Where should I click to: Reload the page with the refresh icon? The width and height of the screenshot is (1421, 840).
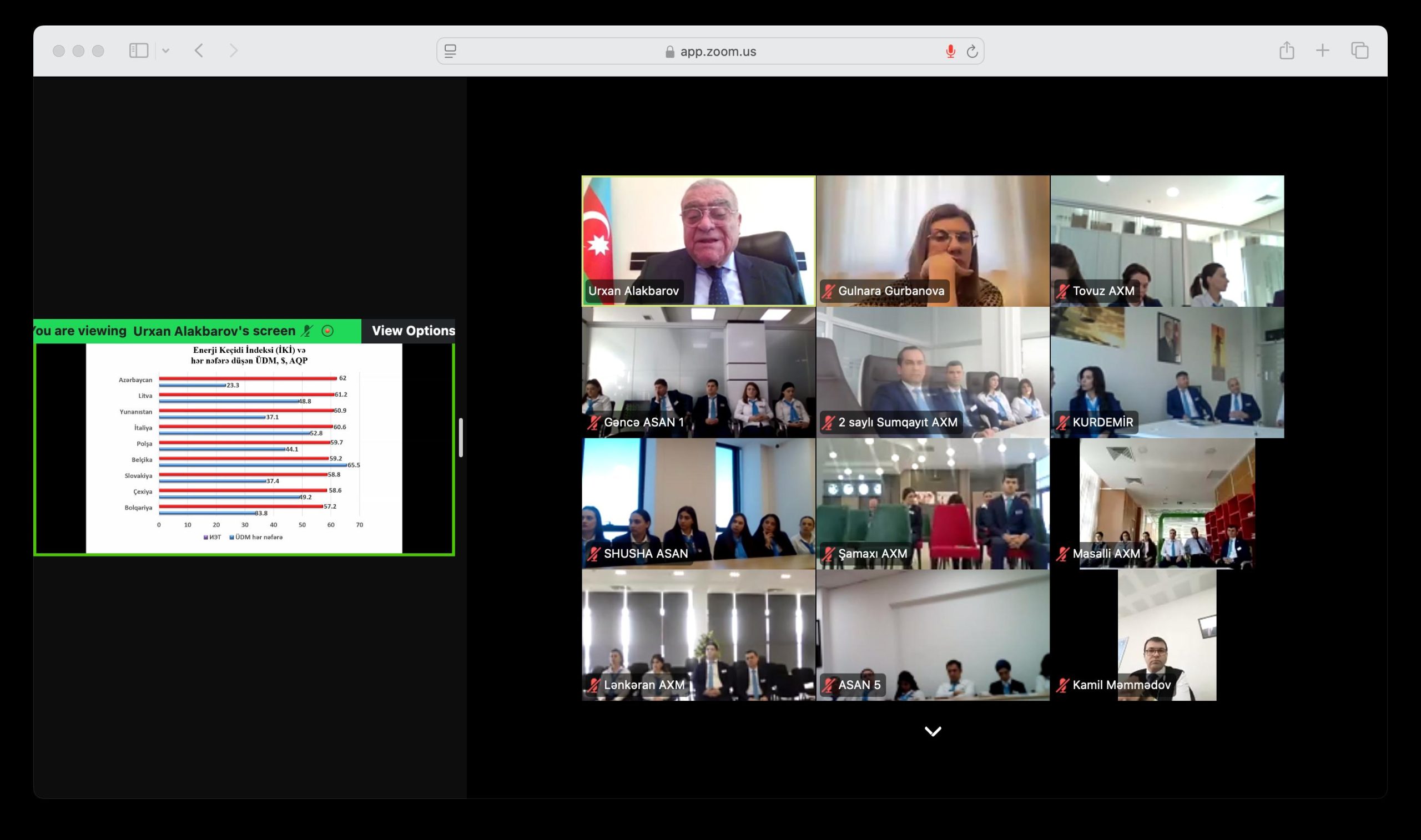point(972,52)
